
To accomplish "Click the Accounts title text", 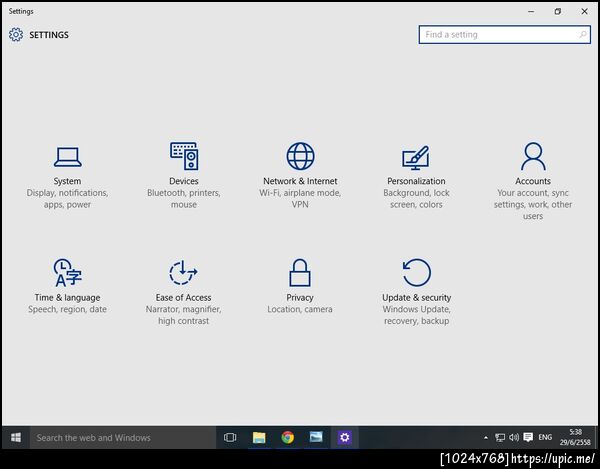I will point(533,181).
